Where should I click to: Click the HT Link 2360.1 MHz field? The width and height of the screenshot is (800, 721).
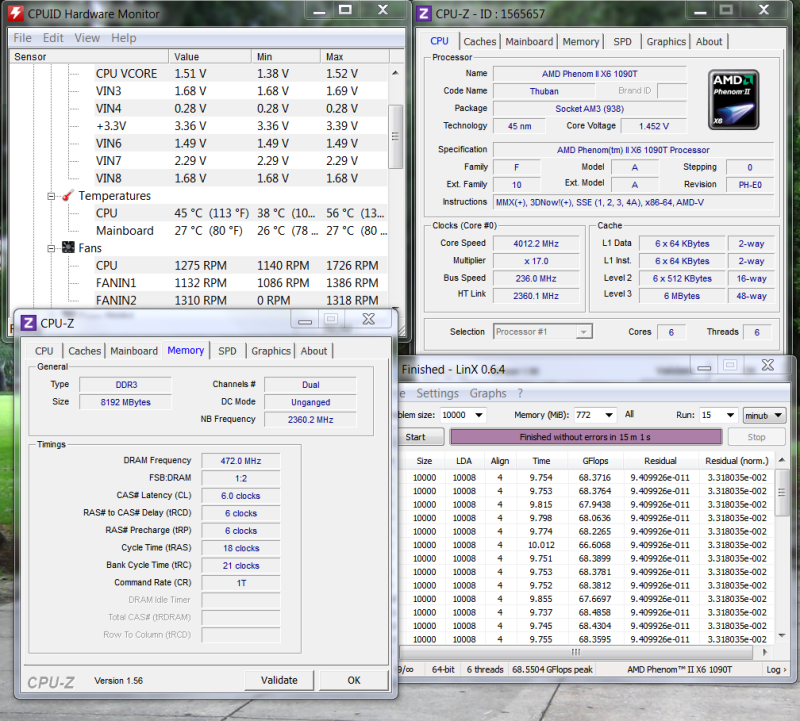tap(536, 296)
